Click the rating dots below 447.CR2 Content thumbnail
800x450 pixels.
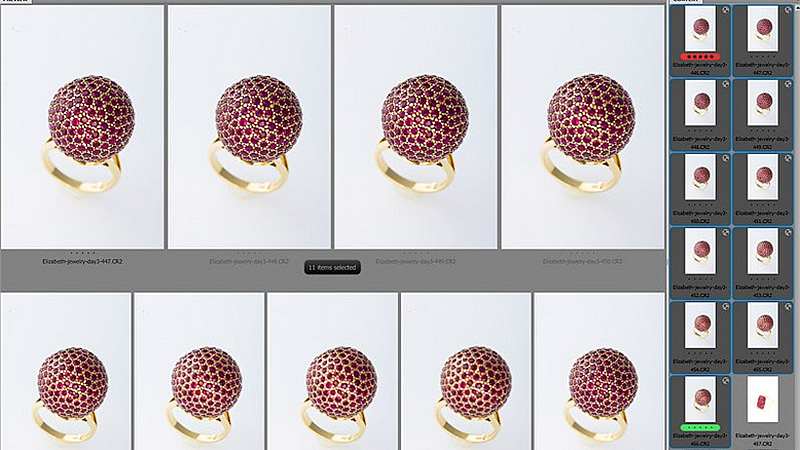click(x=762, y=57)
